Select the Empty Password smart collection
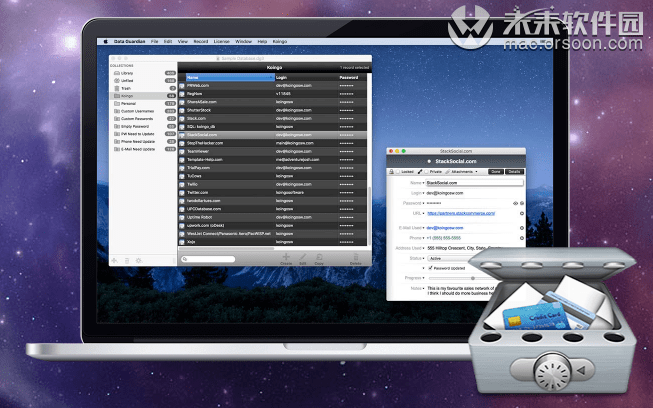Image resolution: width=653 pixels, height=408 pixels. coord(143,126)
